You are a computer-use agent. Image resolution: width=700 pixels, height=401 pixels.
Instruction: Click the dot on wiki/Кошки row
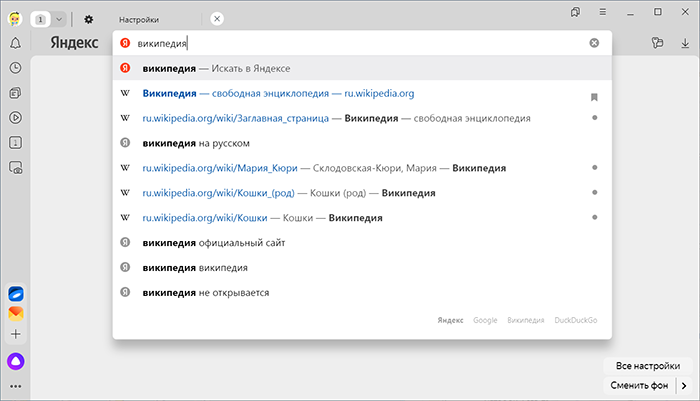595,217
